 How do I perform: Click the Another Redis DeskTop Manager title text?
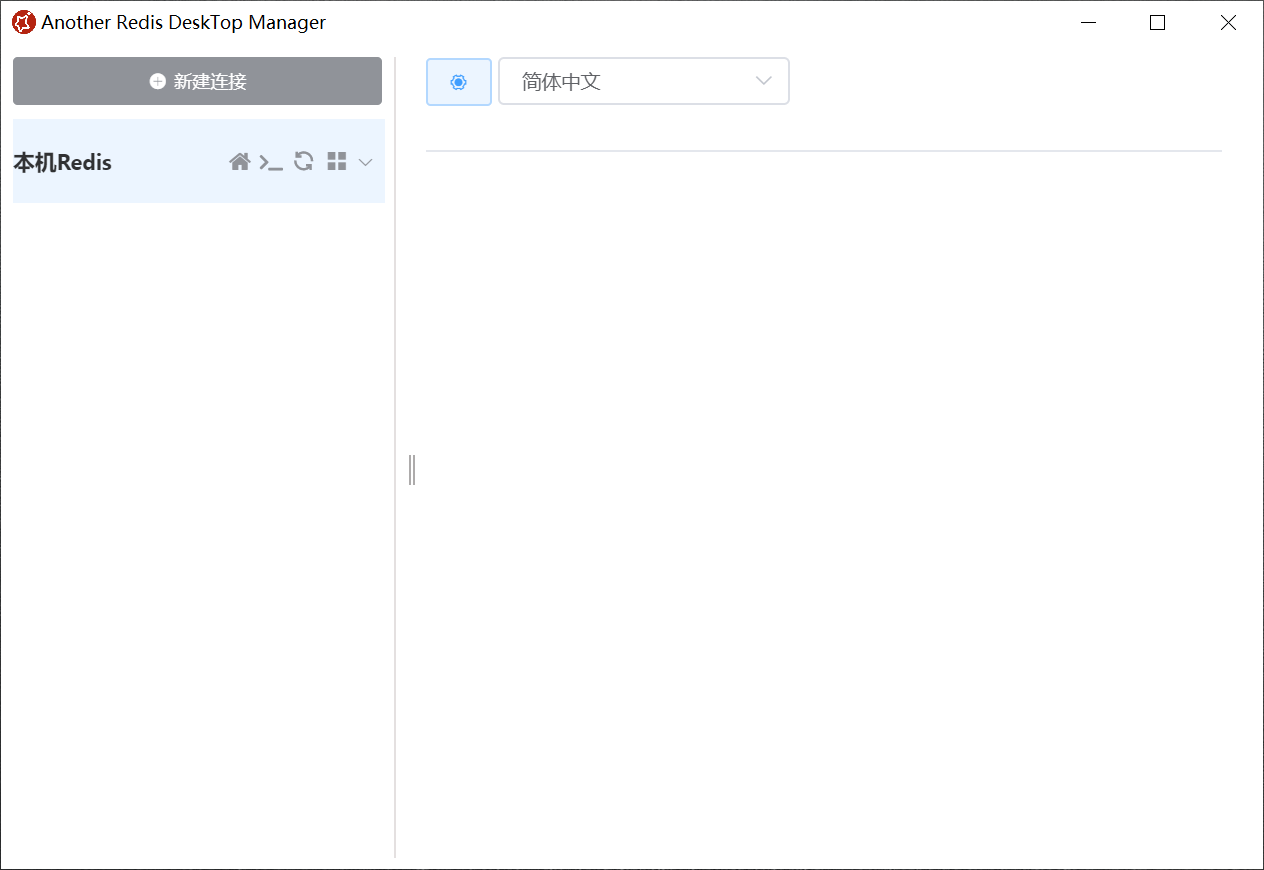click(183, 22)
